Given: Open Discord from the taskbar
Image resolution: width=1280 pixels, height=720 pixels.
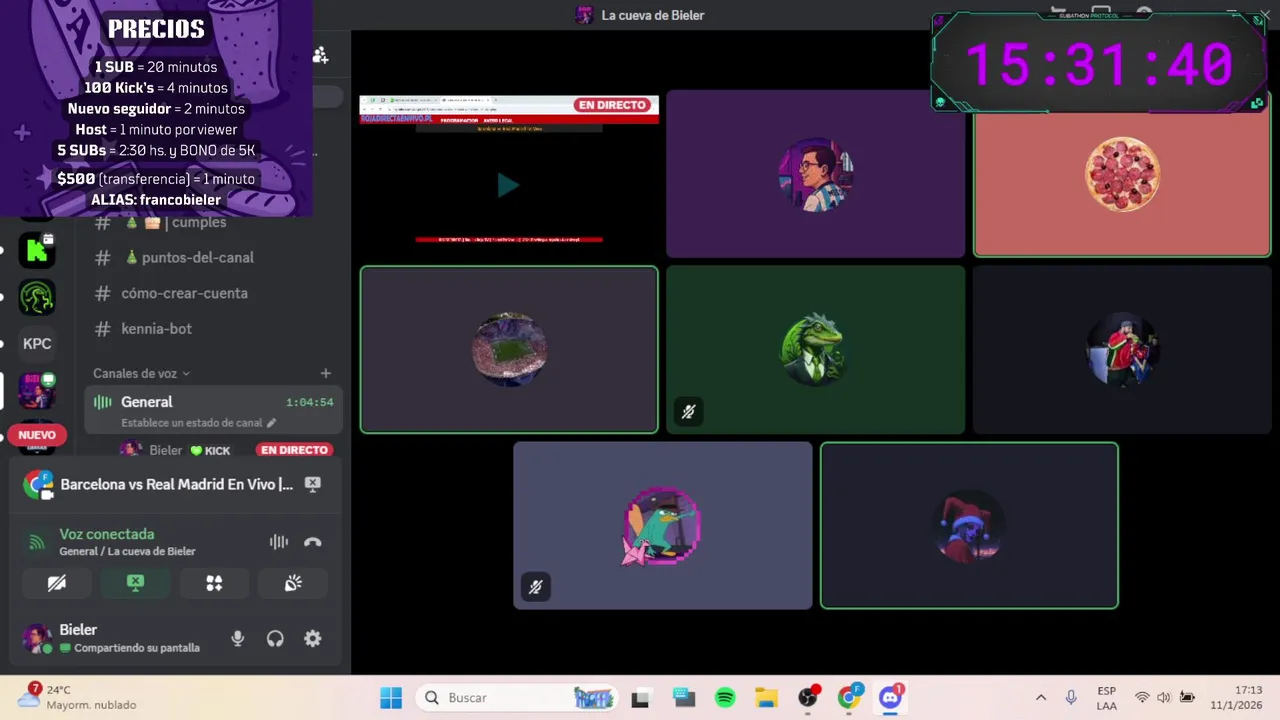Looking at the screenshot, I should coord(891,697).
